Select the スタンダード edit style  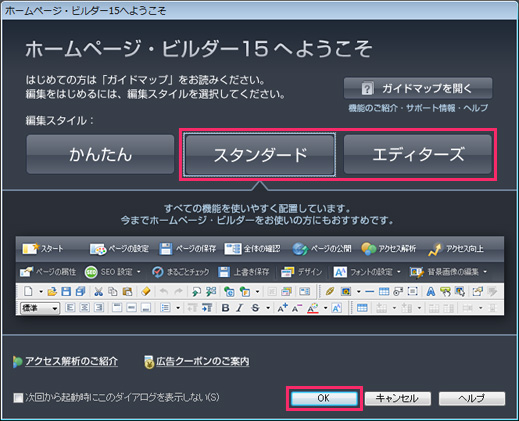click(x=260, y=155)
